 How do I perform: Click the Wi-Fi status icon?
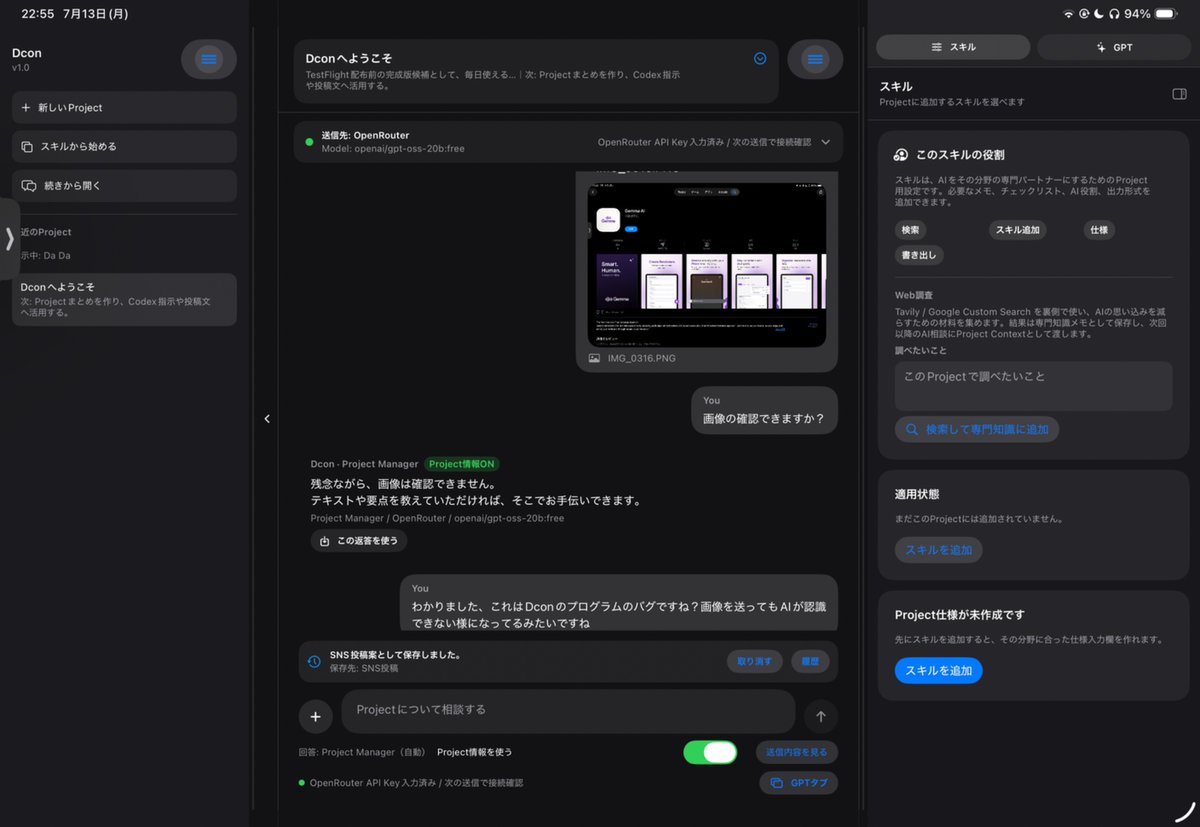pos(1068,14)
